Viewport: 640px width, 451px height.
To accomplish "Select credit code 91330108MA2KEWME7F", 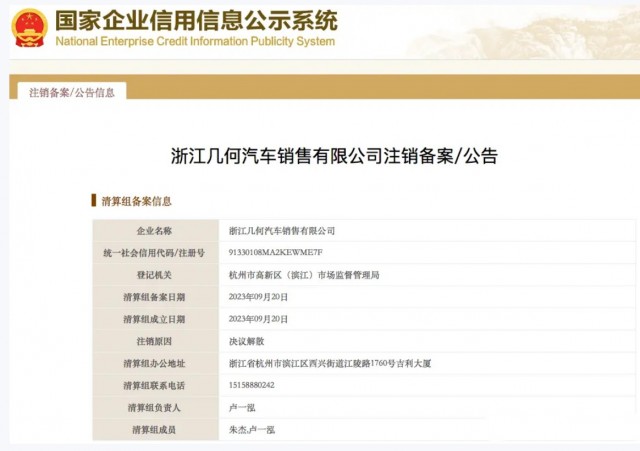I will pos(276,253).
